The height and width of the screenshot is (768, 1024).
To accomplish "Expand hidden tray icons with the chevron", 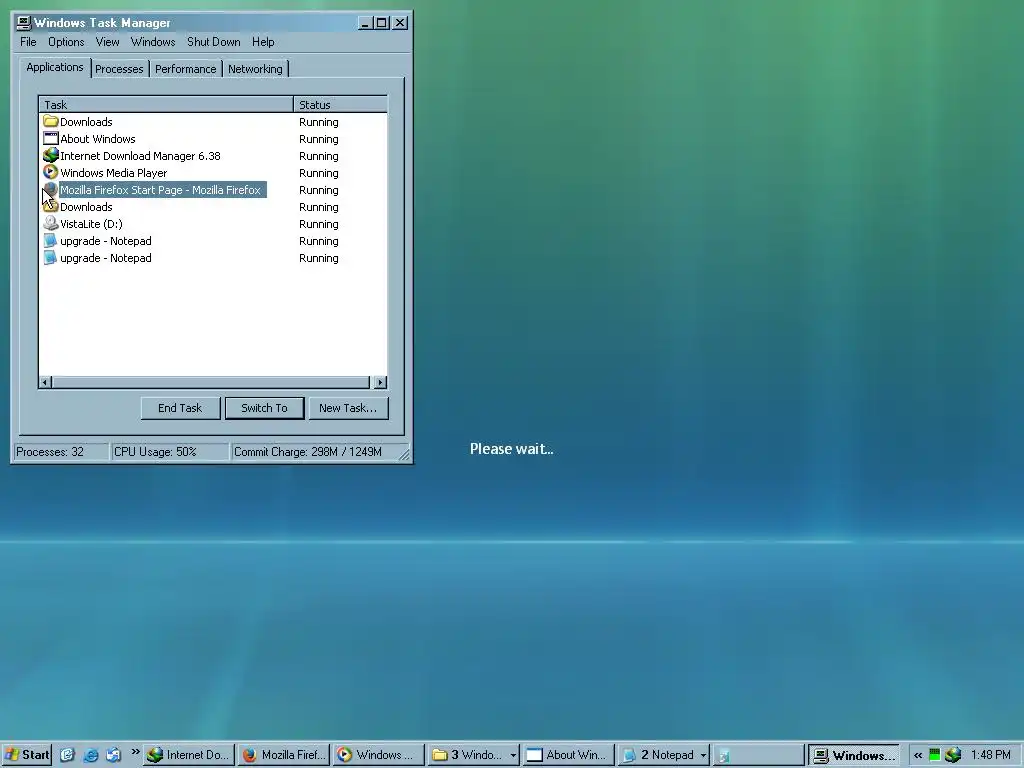I will (918, 755).
